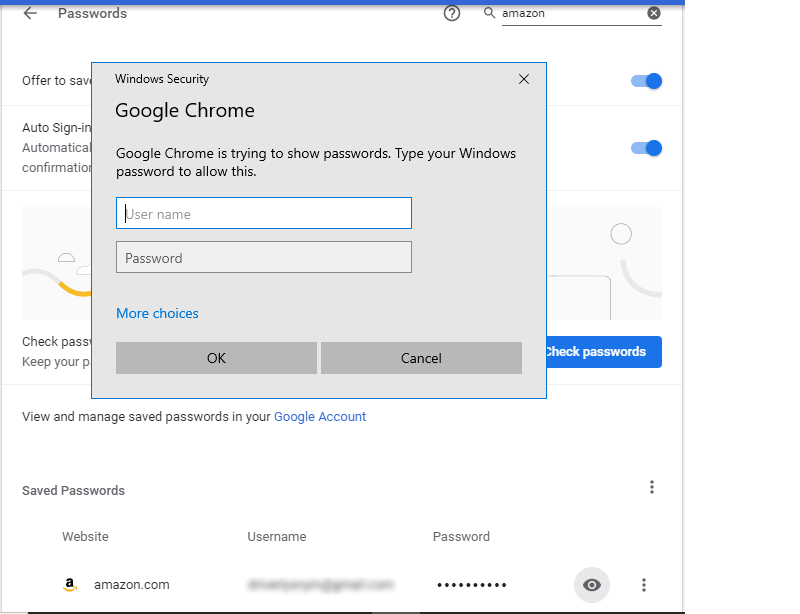The width and height of the screenshot is (800, 614).
Task: Click the blurred amazon.com username
Action: (x=321, y=585)
